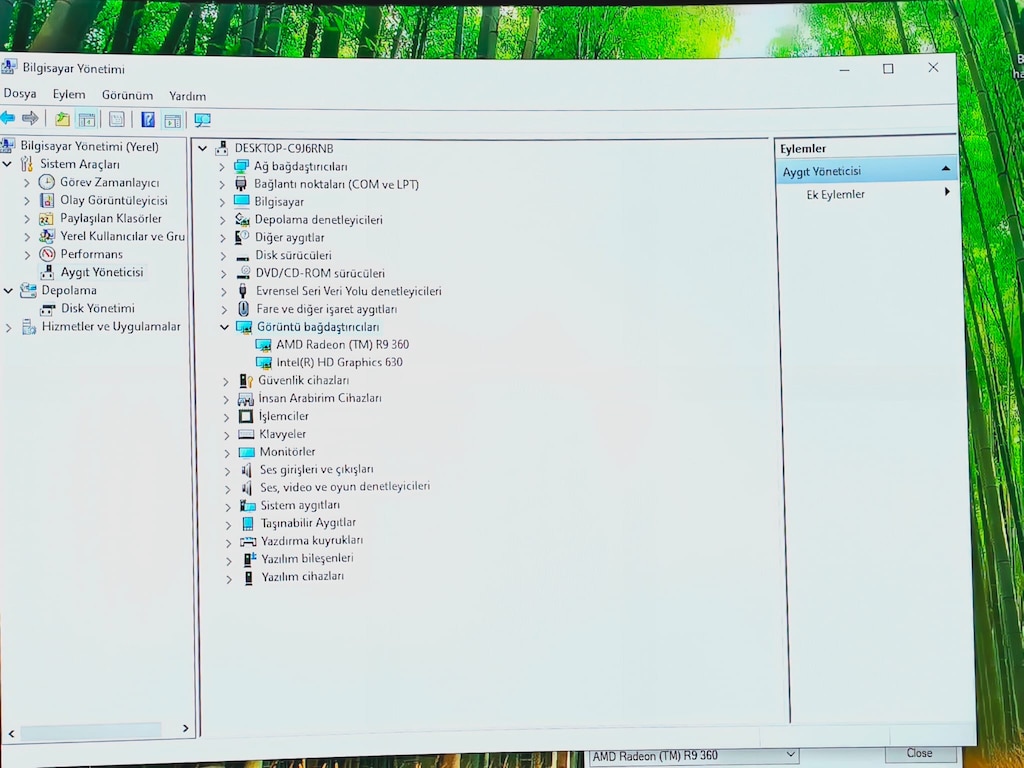Select Depolama denetleyicileri category
The height and width of the screenshot is (768, 1024).
(319, 220)
